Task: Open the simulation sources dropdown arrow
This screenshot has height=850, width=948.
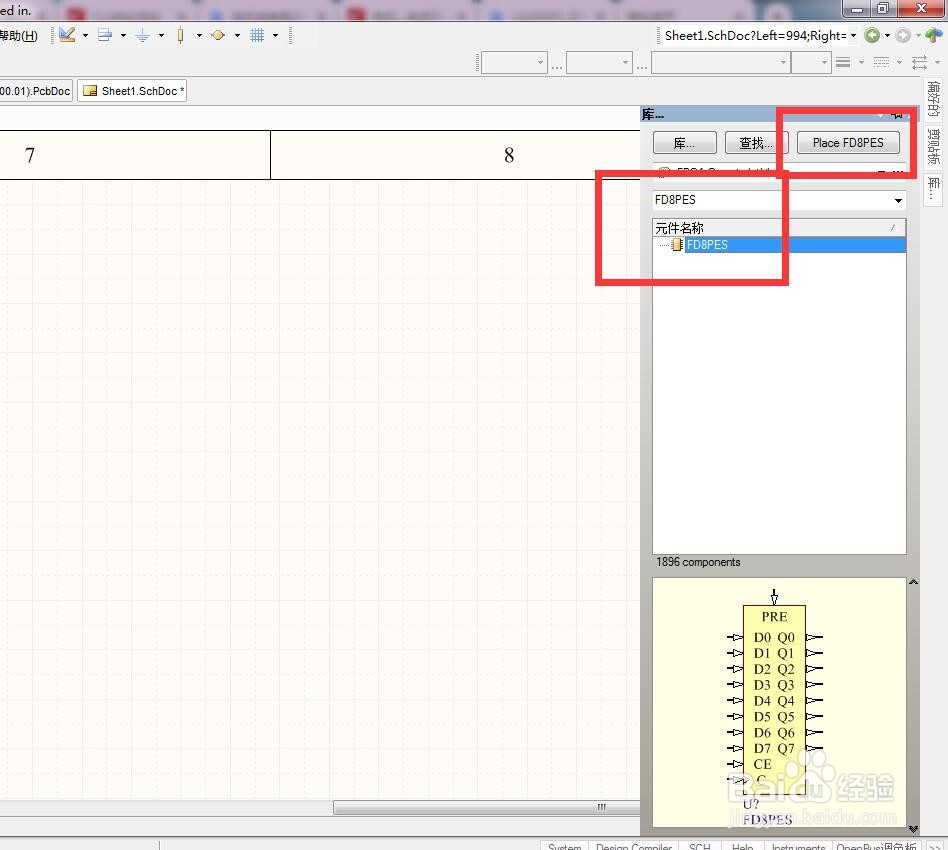Action: (238, 36)
